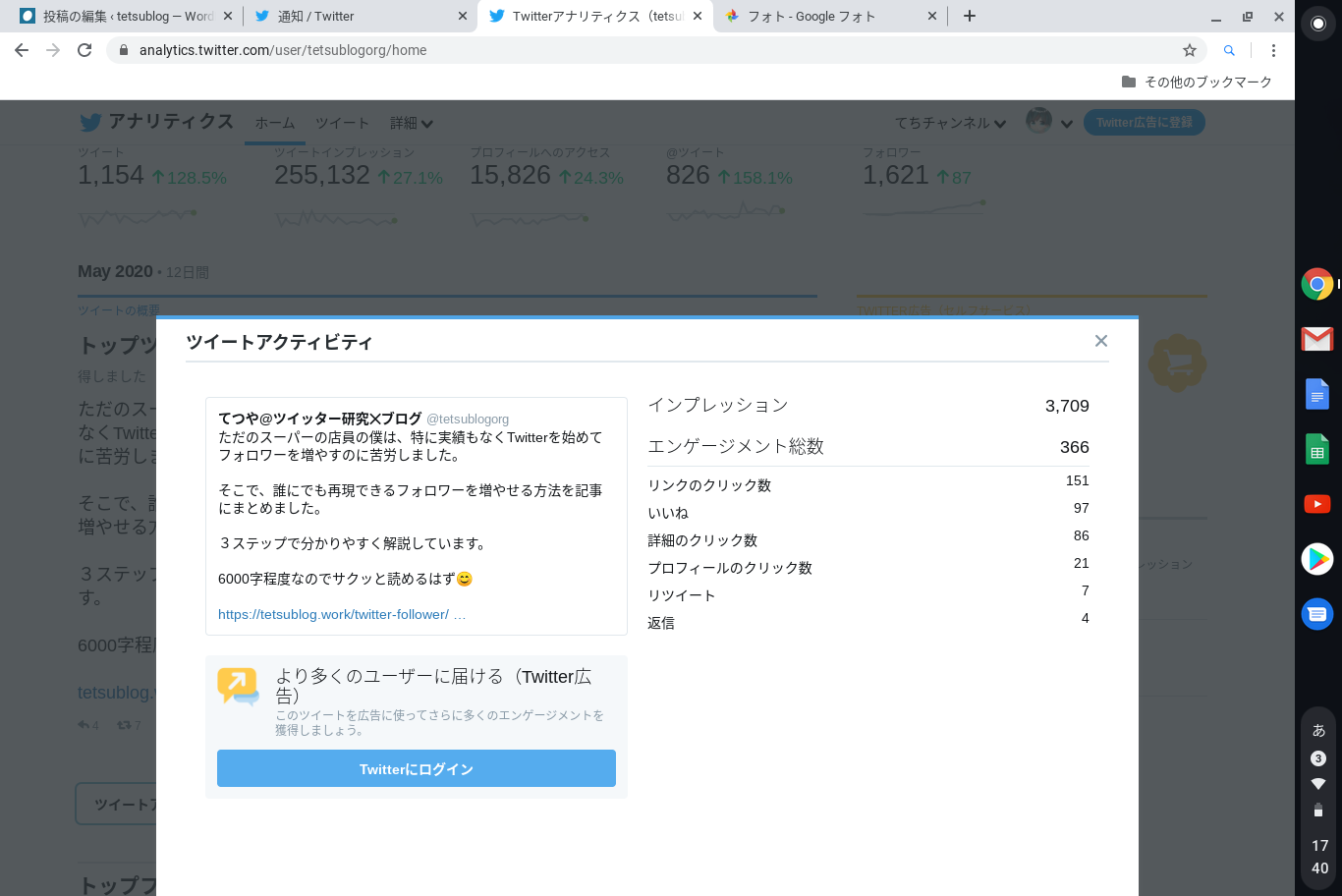Open Chrome three-dot menu
This screenshot has height=896, width=1342.
[x=1273, y=50]
